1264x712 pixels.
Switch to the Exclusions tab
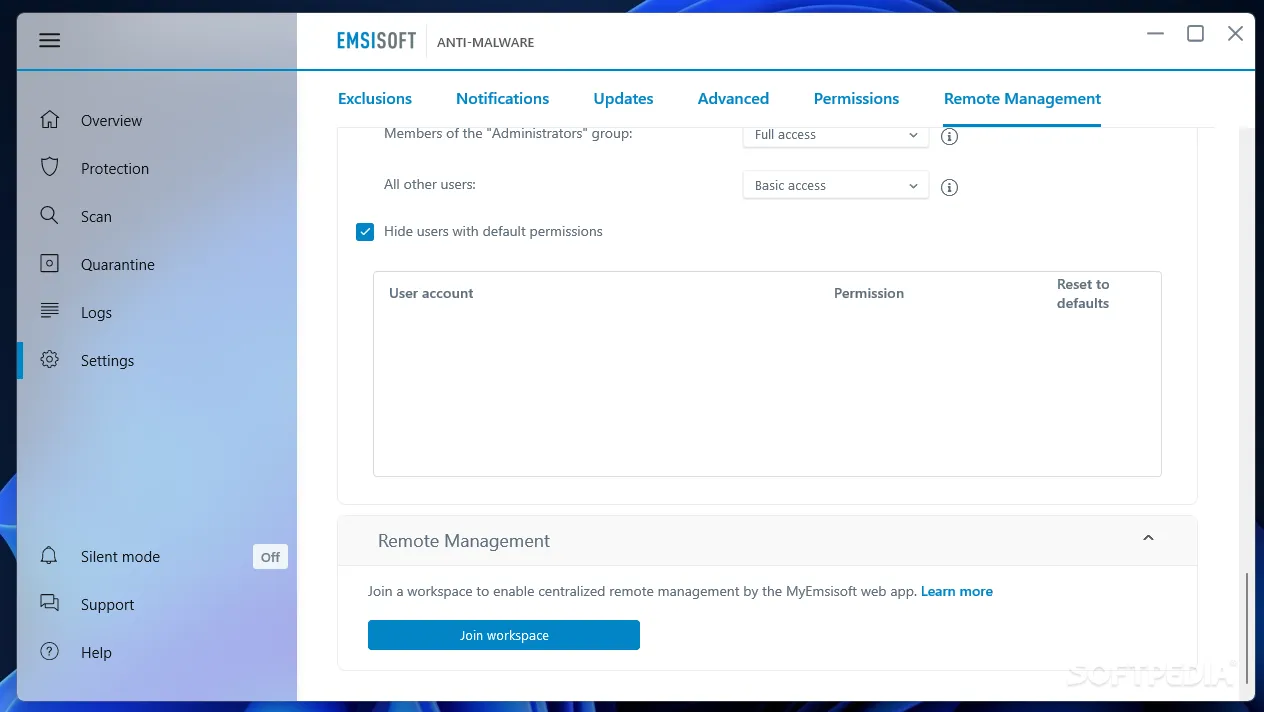(x=375, y=98)
